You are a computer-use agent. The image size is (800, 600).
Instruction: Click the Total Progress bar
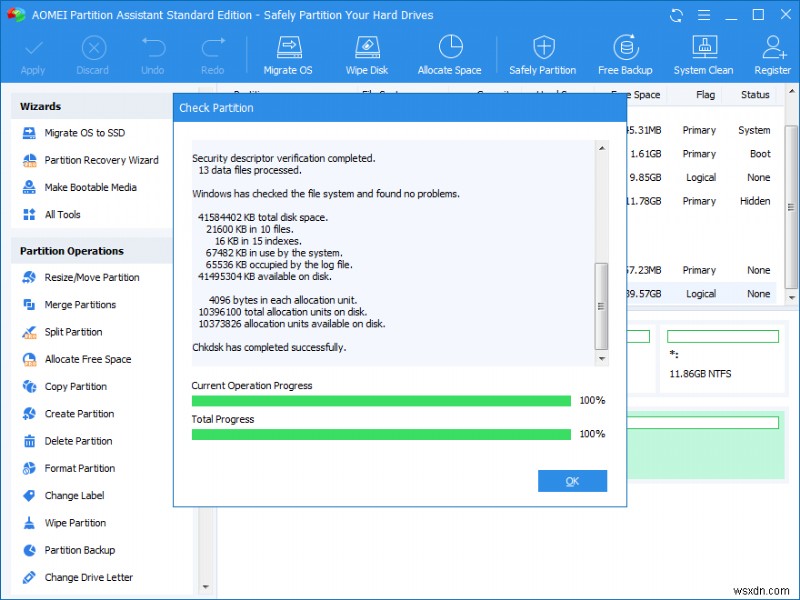tap(382, 433)
